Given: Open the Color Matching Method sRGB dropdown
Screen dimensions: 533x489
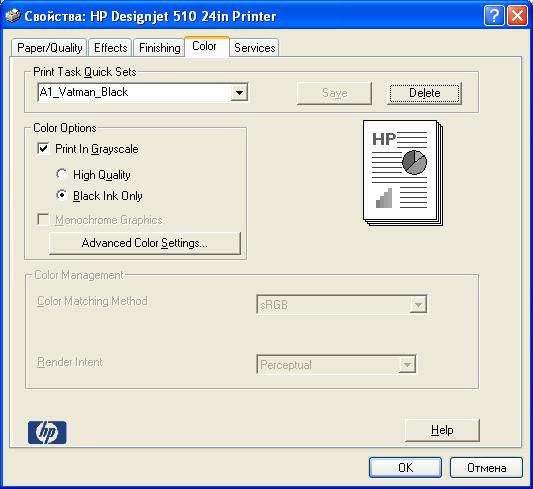Looking at the screenshot, I should [342, 304].
